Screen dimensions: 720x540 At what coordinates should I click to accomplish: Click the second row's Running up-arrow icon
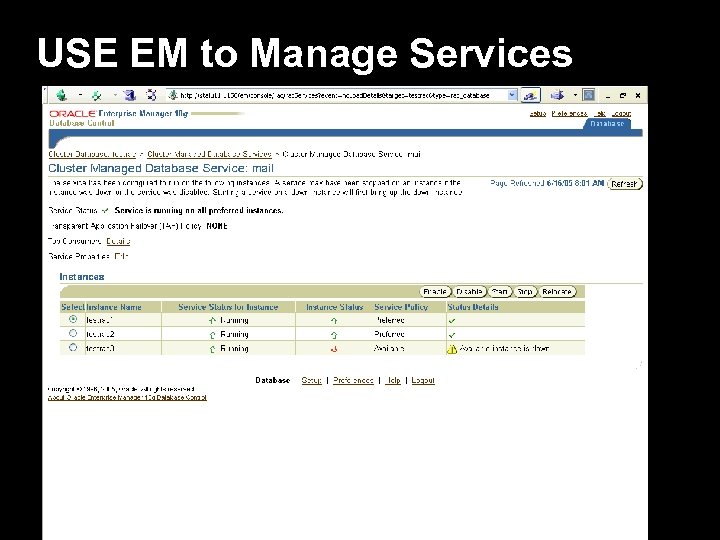[212, 335]
